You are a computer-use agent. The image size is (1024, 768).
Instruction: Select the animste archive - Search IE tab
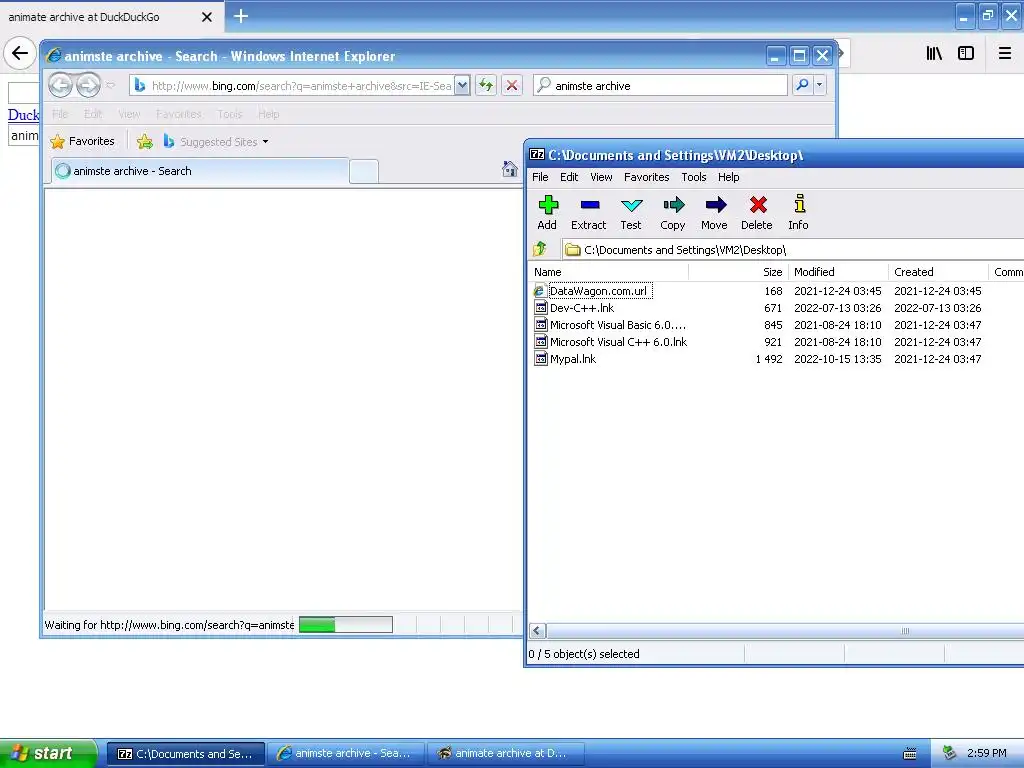point(200,171)
